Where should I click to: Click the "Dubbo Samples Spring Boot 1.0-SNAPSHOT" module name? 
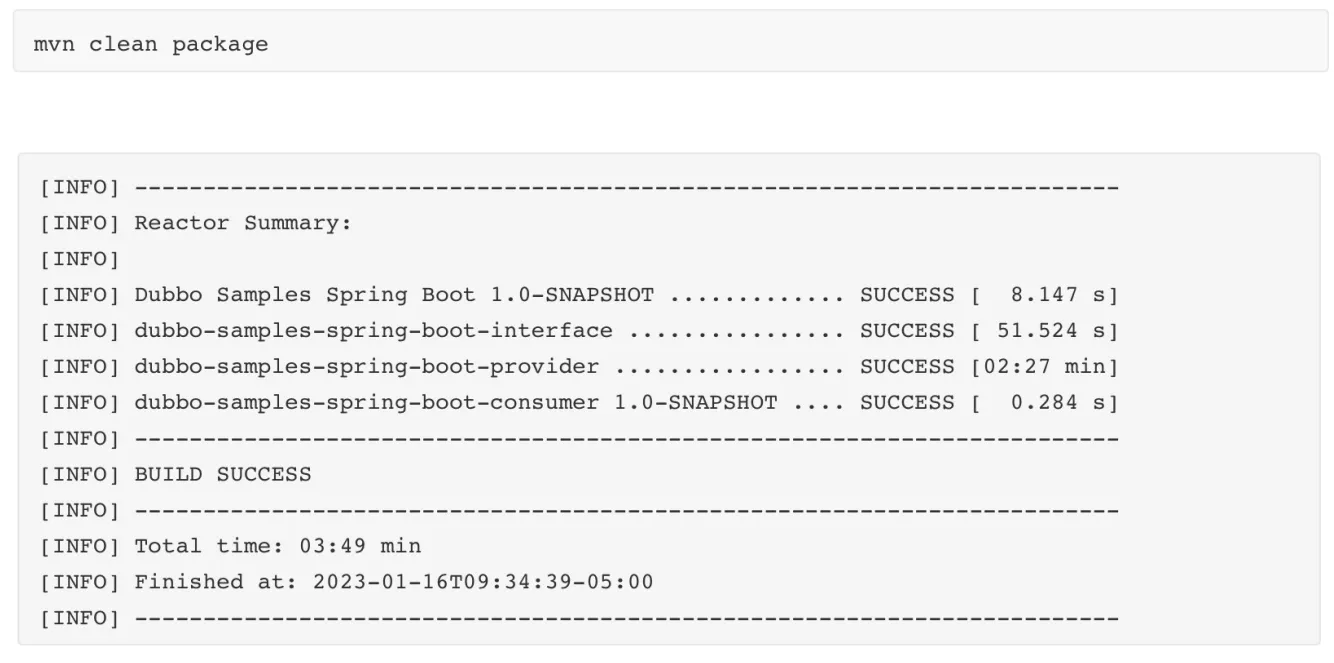(394, 295)
